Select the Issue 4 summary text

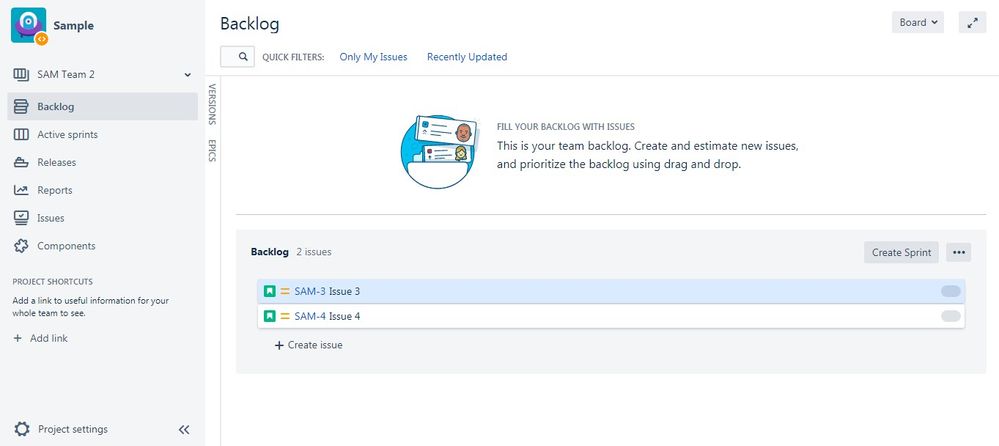tap(345, 316)
